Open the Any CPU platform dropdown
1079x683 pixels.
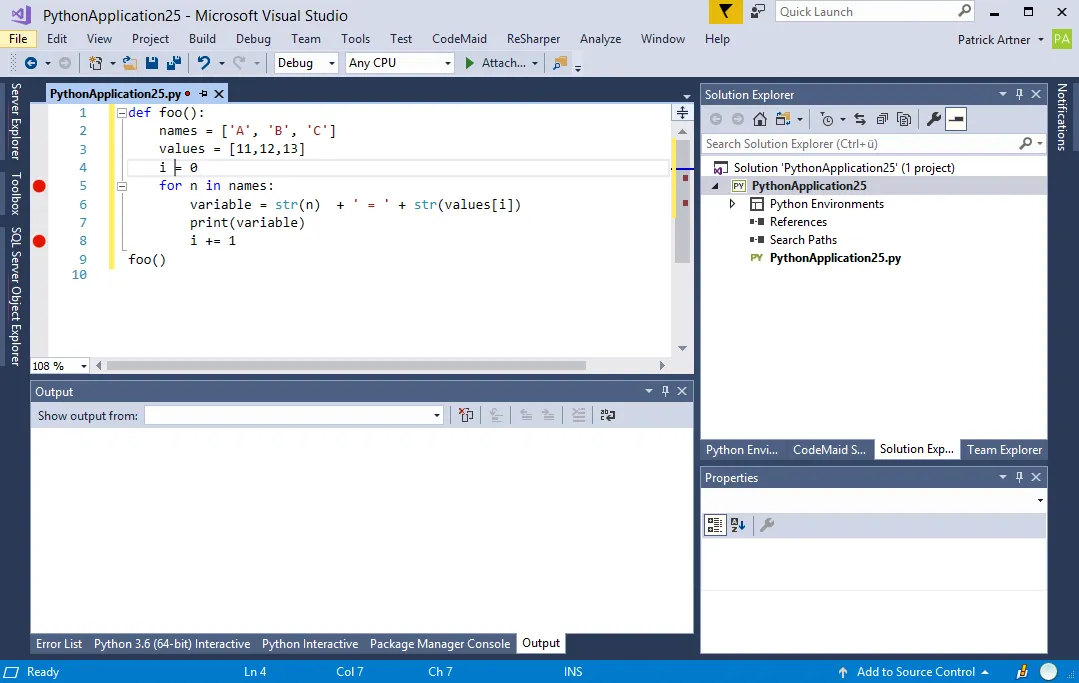447,63
